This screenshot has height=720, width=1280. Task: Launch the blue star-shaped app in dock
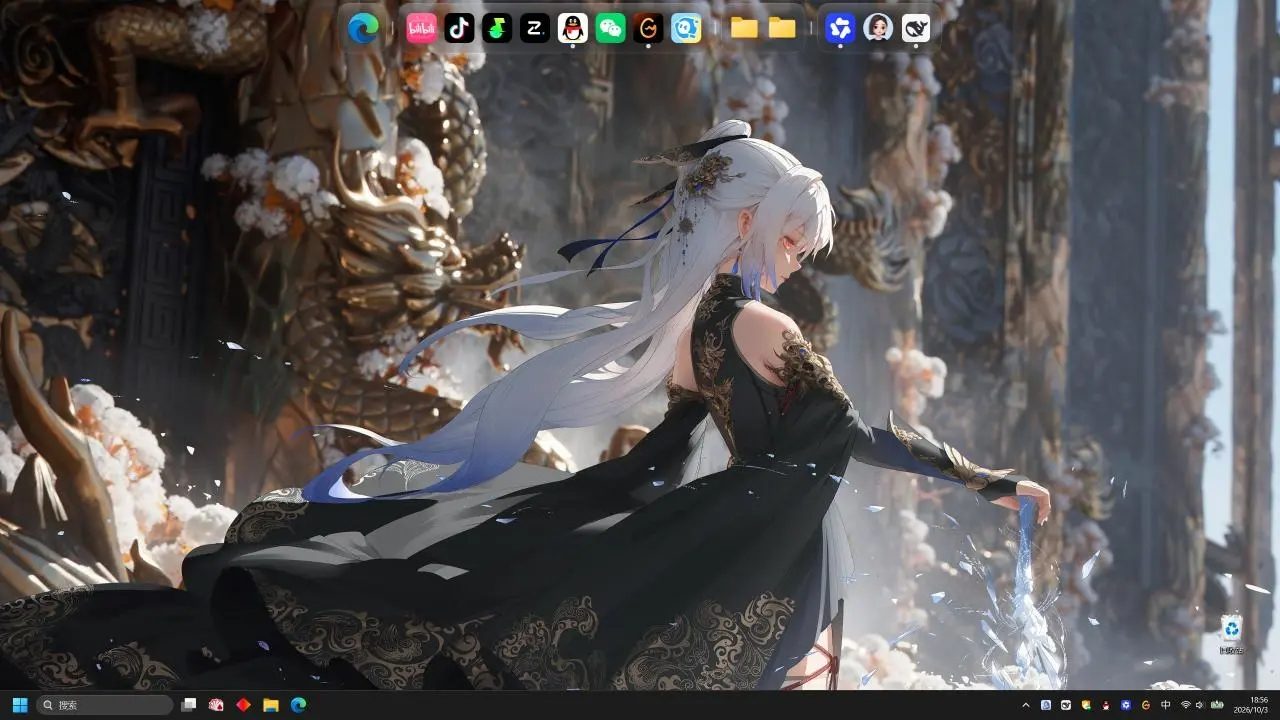click(840, 28)
